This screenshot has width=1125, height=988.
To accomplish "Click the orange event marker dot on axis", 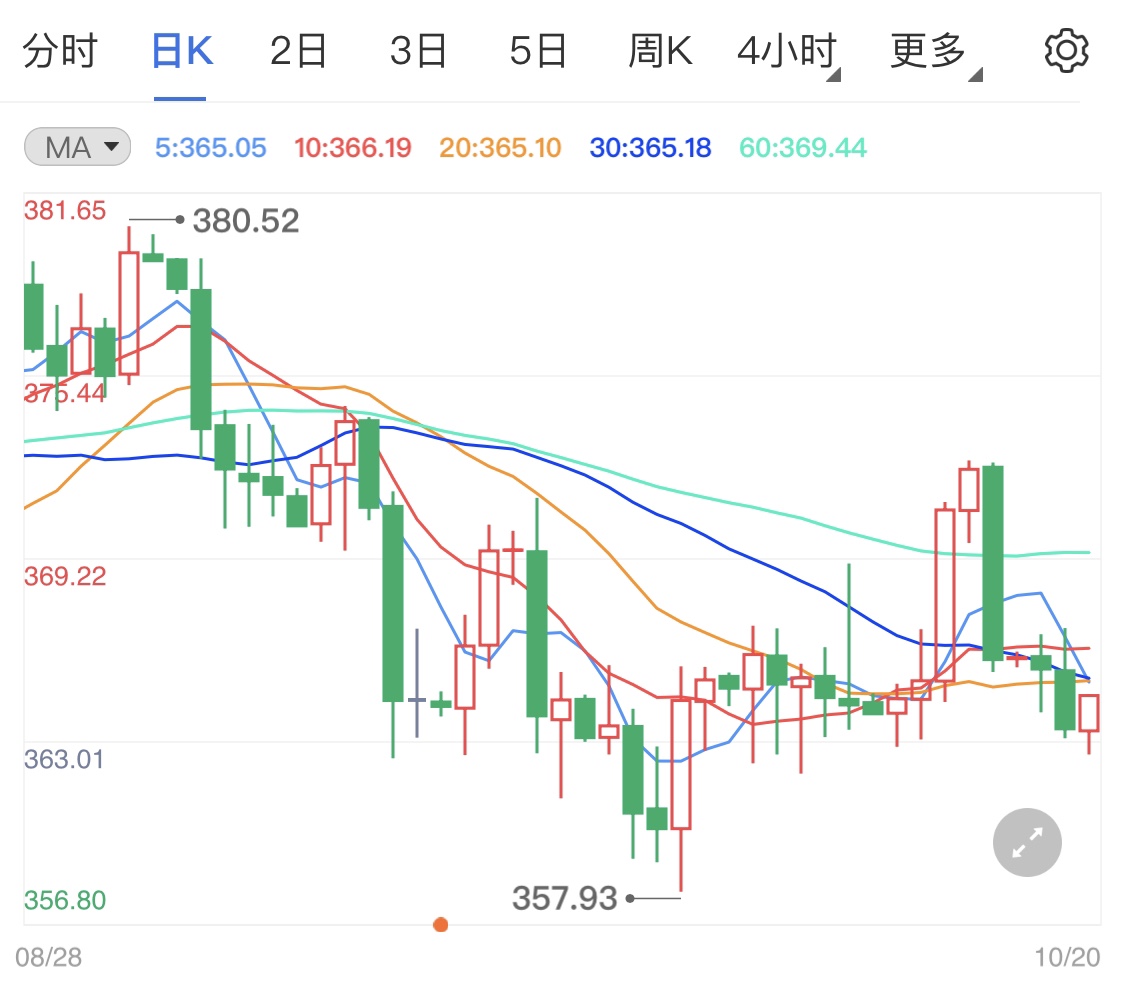I will click(x=441, y=924).
